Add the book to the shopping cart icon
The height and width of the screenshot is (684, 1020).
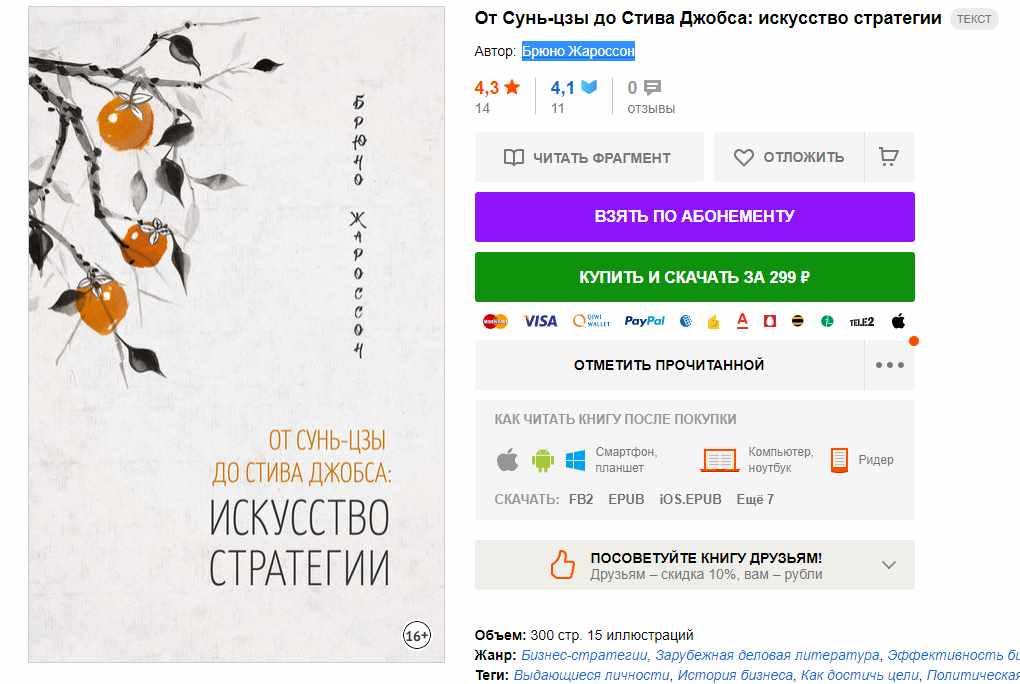point(889,157)
